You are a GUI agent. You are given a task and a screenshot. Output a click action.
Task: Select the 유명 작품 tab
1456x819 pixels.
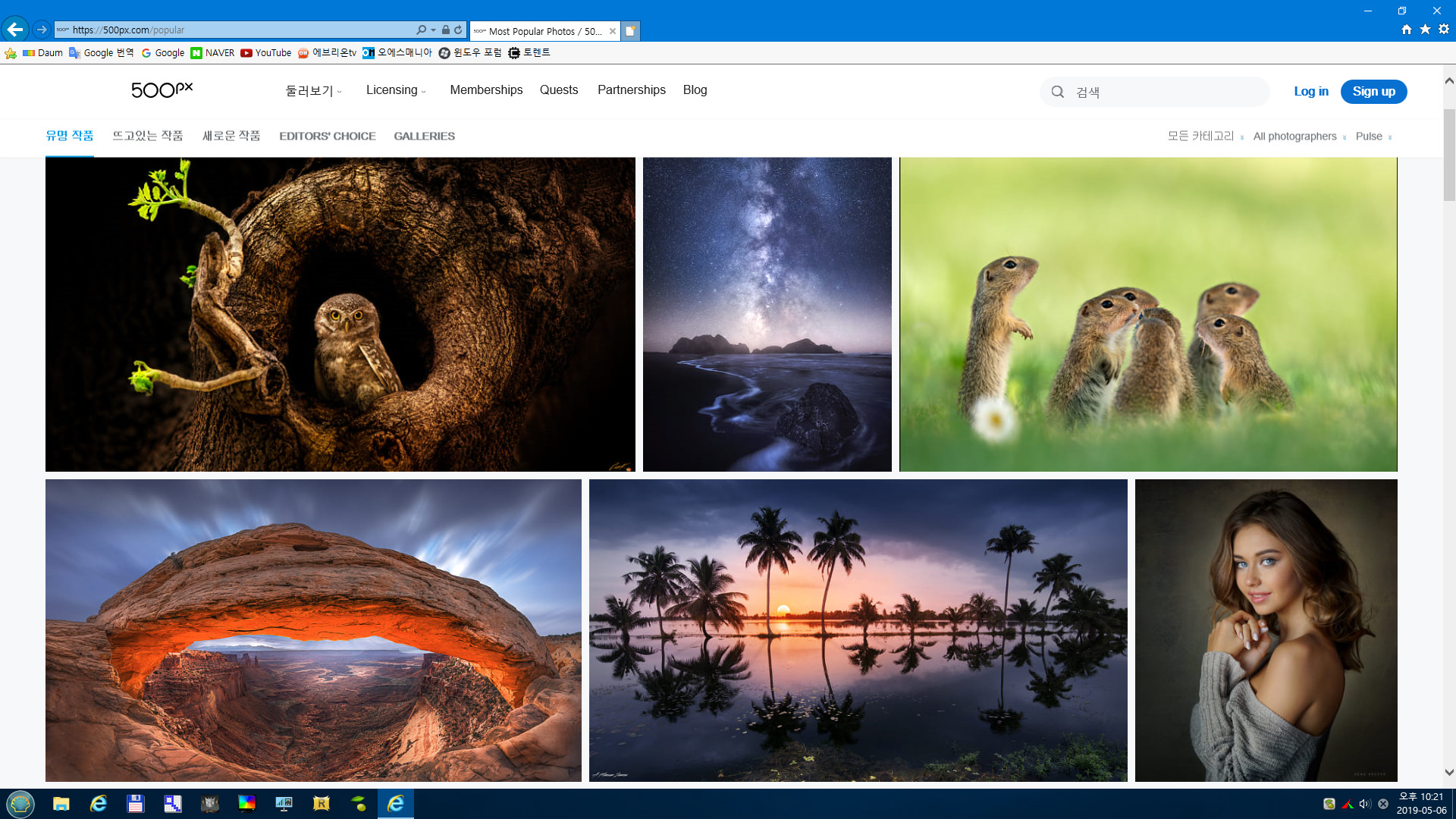coord(70,136)
